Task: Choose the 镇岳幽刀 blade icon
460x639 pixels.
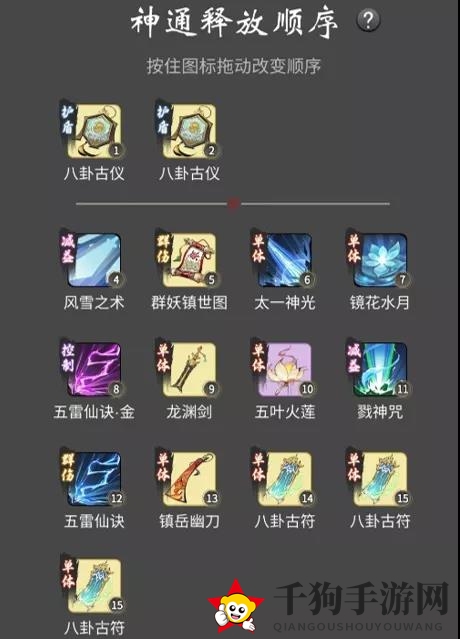Action: coord(189,479)
